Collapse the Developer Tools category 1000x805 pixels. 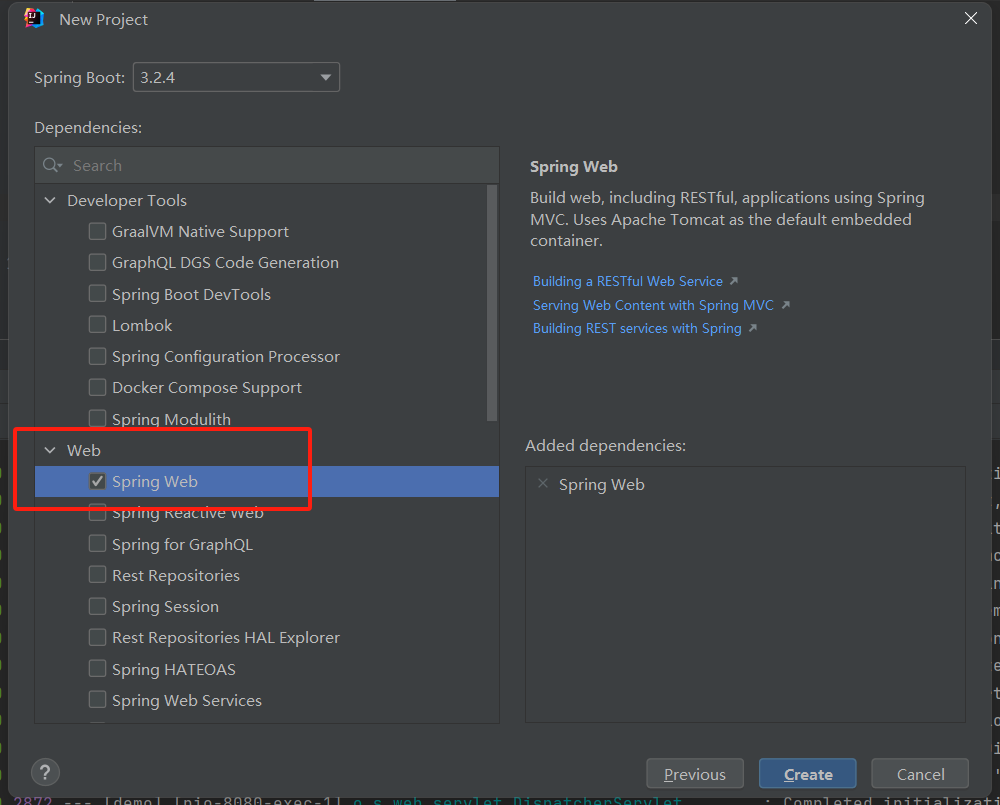[x=50, y=200]
